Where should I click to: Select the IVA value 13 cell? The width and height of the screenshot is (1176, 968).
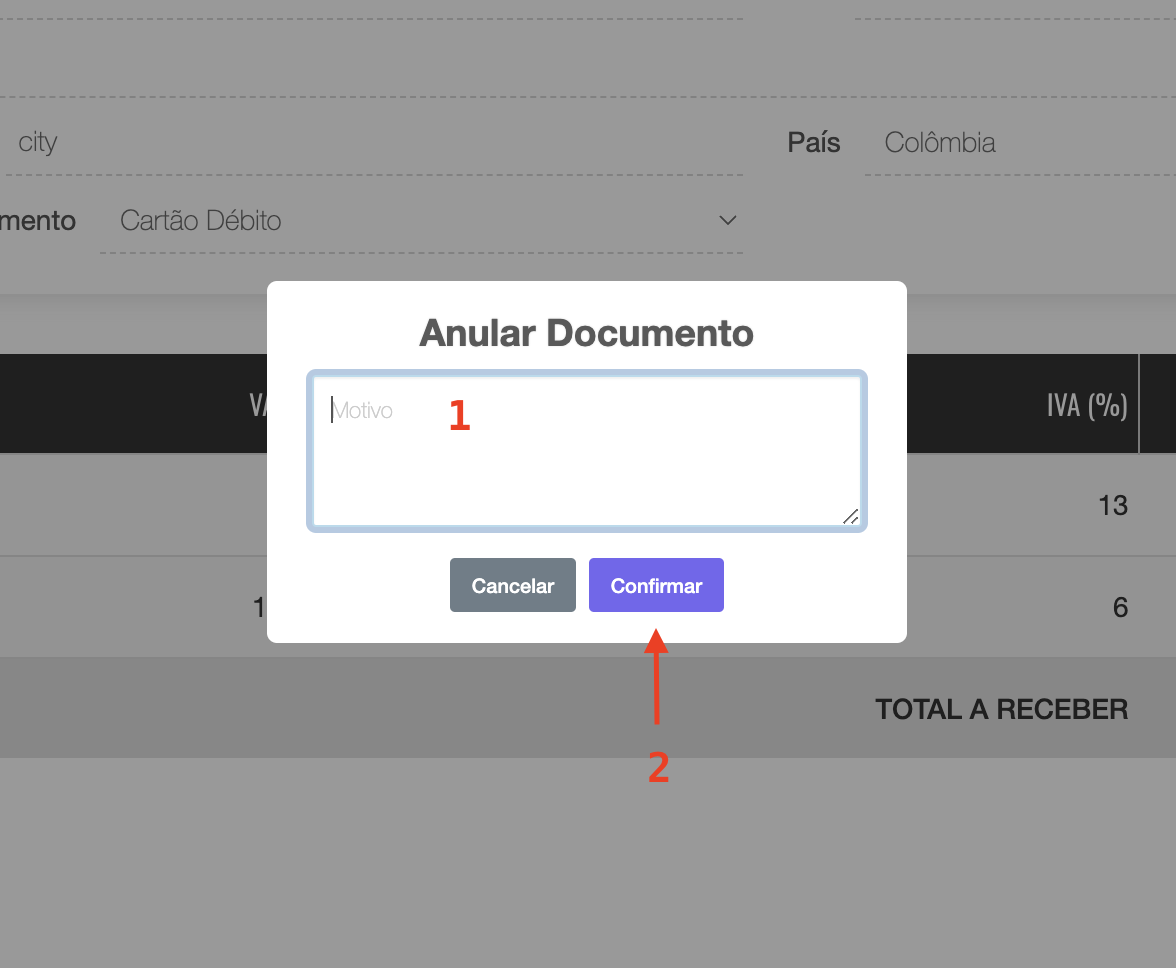[x=1112, y=505]
